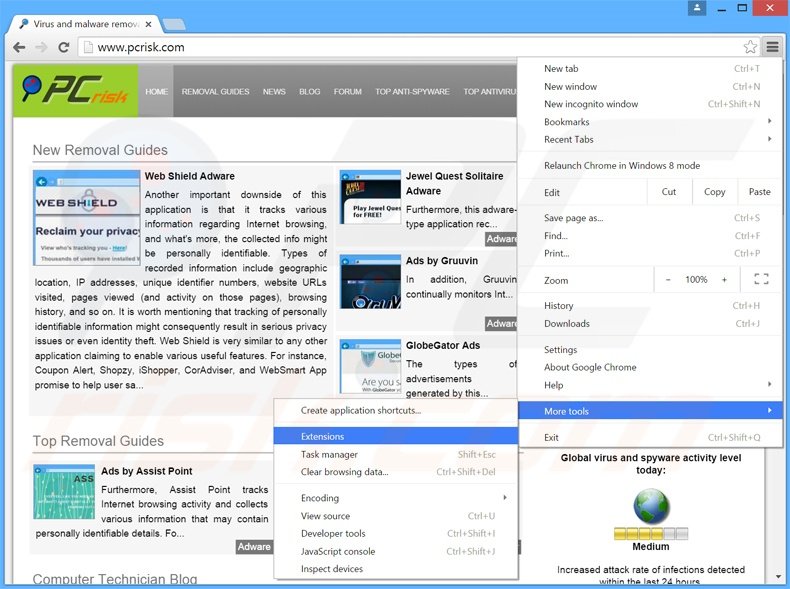Click the browser back arrow
This screenshot has width=790, height=589.
pyautogui.click(x=19, y=47)
